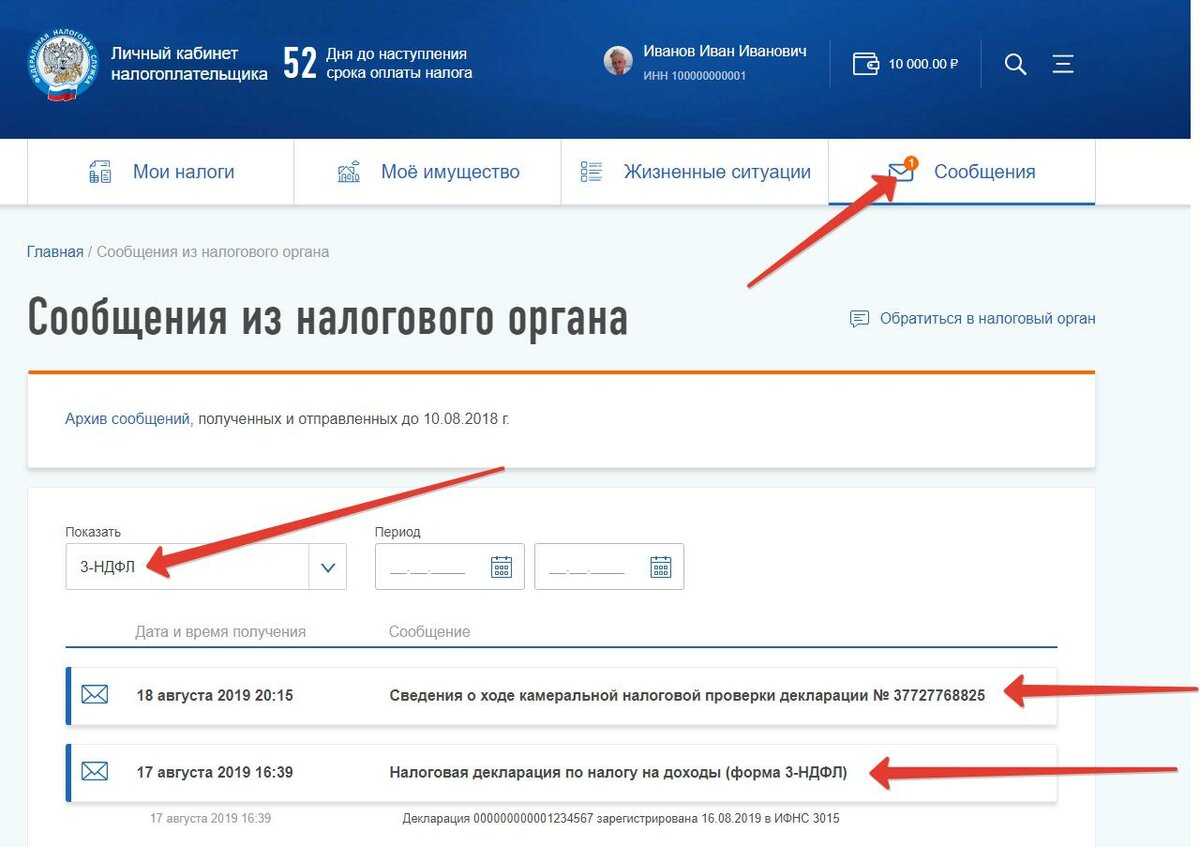Go to the Жизненные ситуации tab
The height and width of the screenshot is (847, 1200).
pyautogui.click(x=695, y=172)
